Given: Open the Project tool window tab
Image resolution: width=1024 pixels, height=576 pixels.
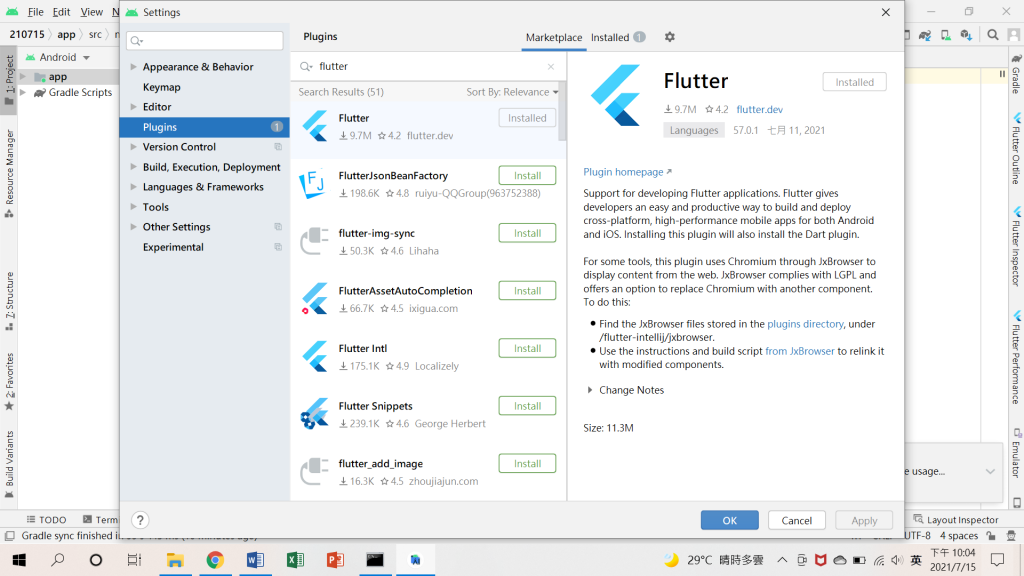Looking at the screenshot, I should tap(9, 80).
